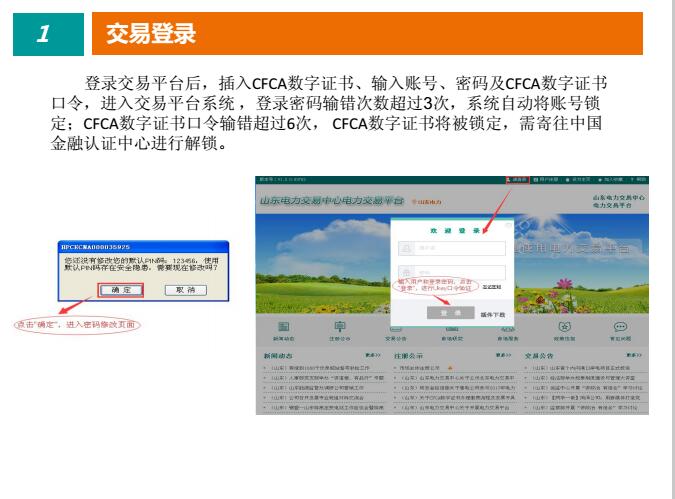Select 加入收藏 in the top bar
The height and width of the screenshot is (499, 675).
click(x=610, y=180)
